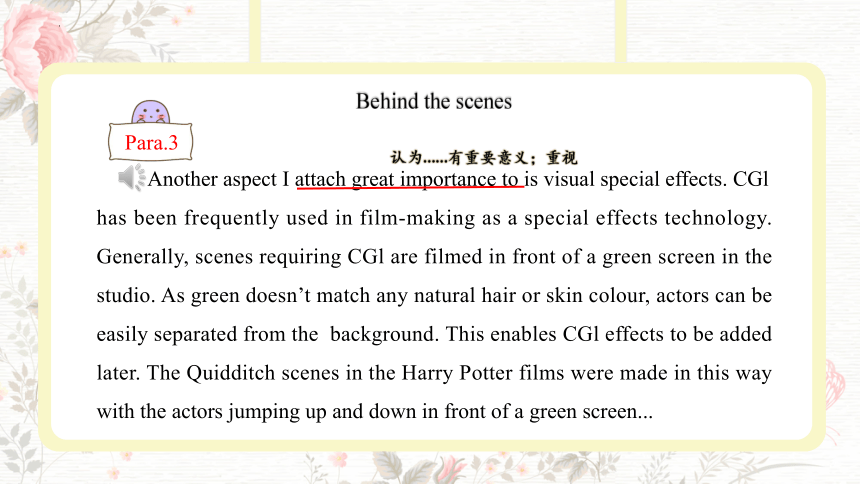Click the purple cartoon character above Para.3
The width and height of the screenshot is (860, 484).
[x=151, y=112]
